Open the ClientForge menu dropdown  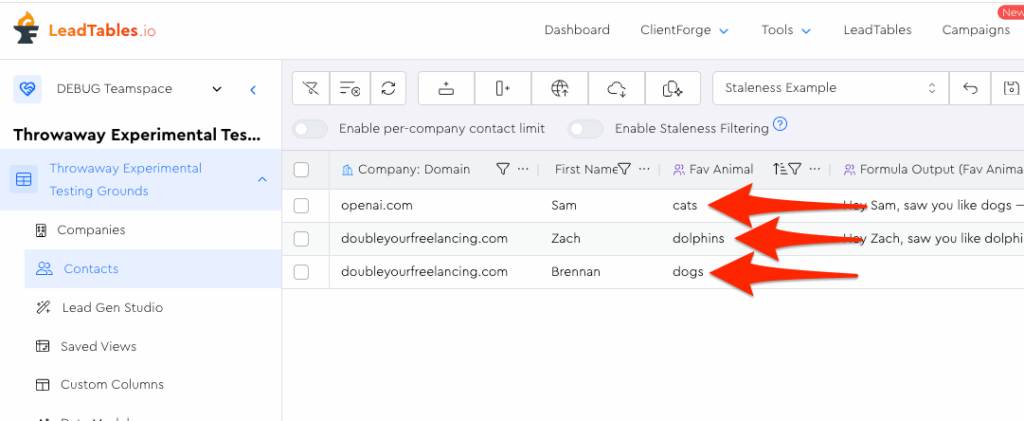(684, 30)
